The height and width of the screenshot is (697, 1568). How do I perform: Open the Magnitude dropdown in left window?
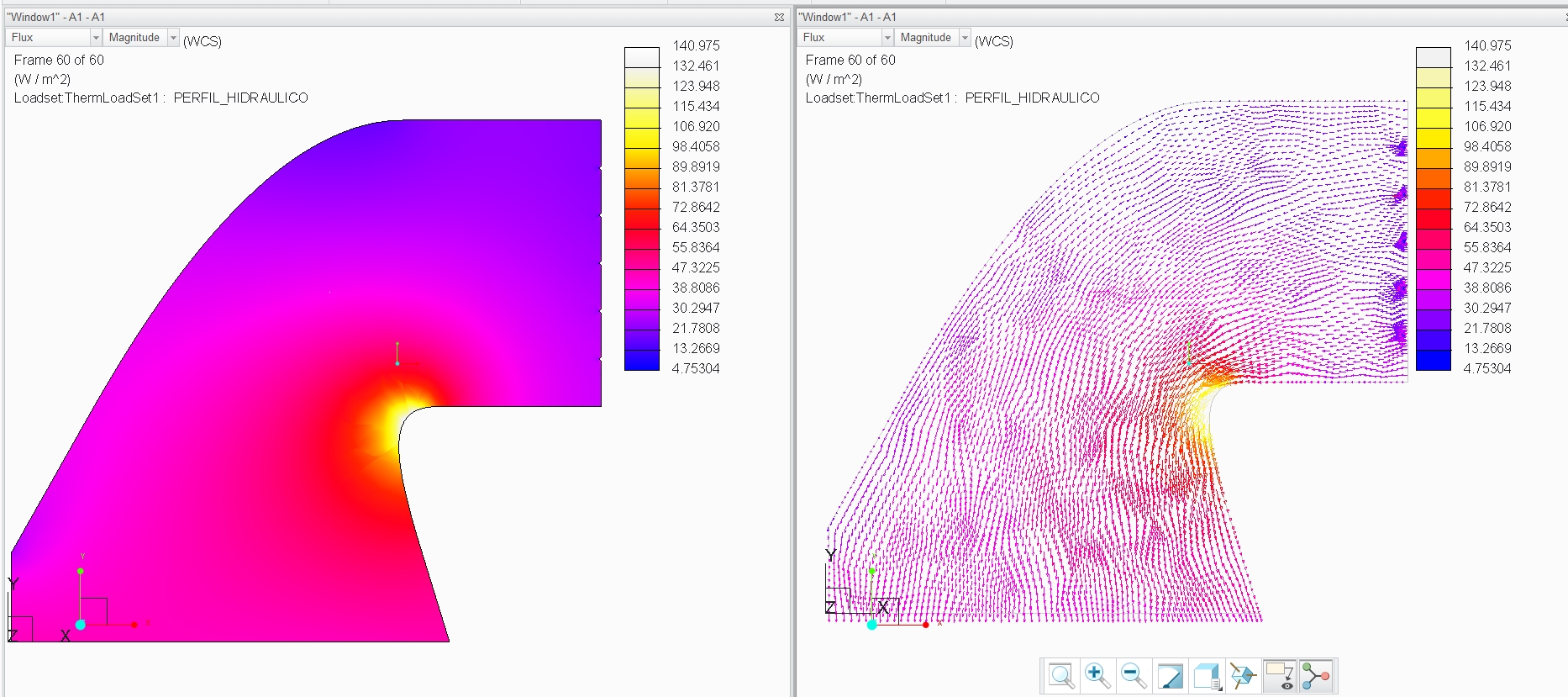[173, 38]
